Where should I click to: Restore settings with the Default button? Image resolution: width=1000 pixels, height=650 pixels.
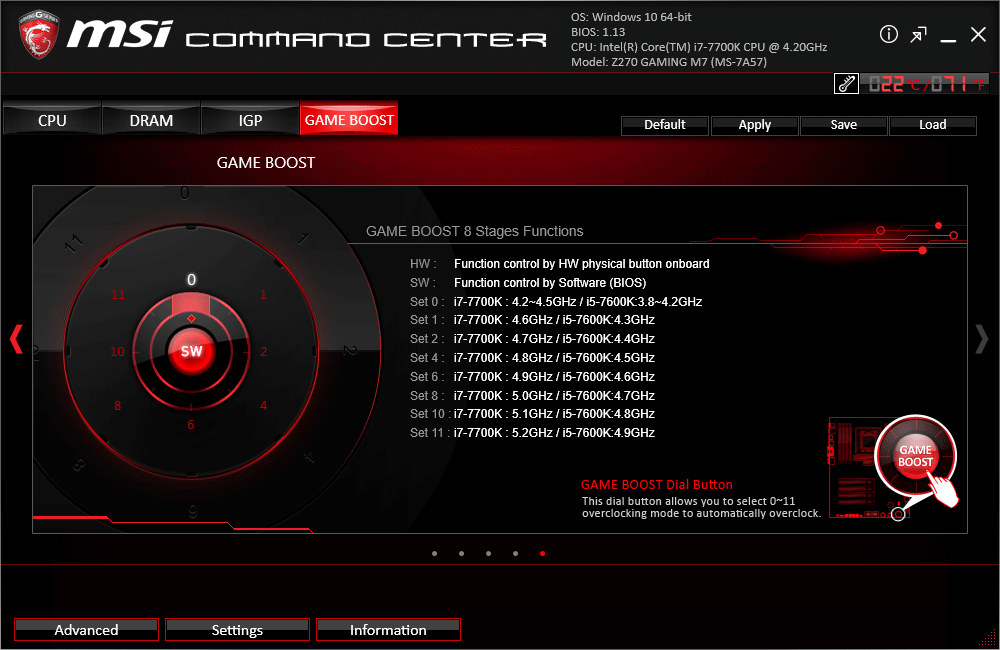tap(664, 124)
